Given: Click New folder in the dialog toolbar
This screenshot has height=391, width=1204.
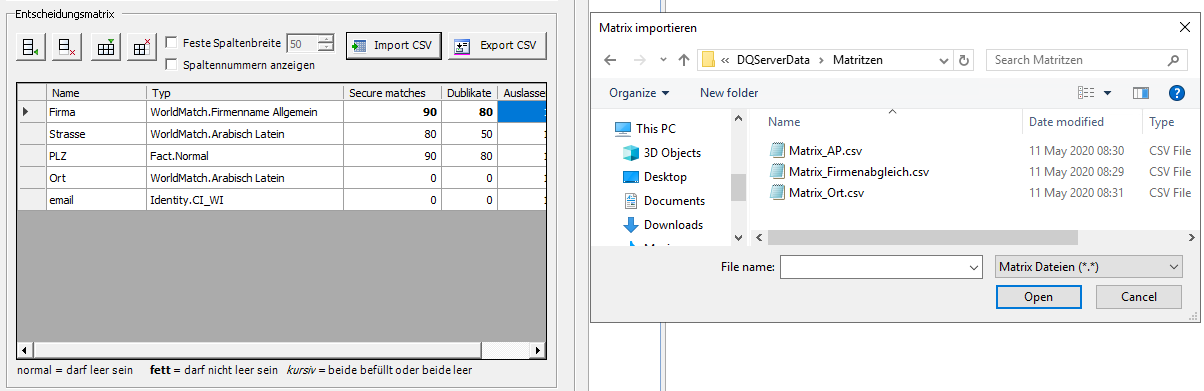Looking at the screenshot, I should click(x=729, y=93).
